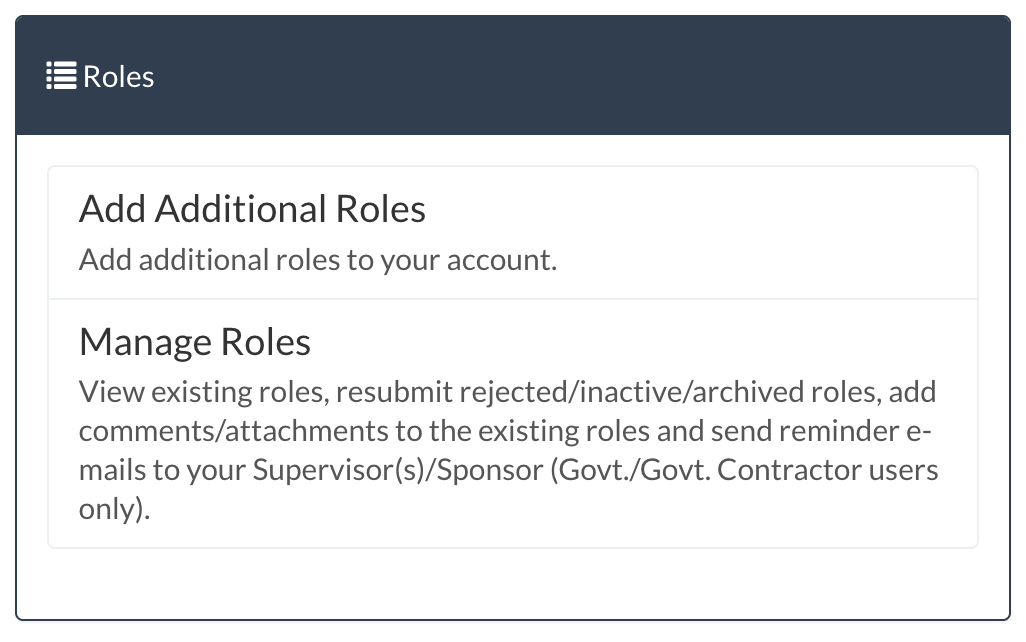This screenshot has width=1026, height=642.
Task: Click the word 'Add' starting the first heading
Action: click(112, 210)
